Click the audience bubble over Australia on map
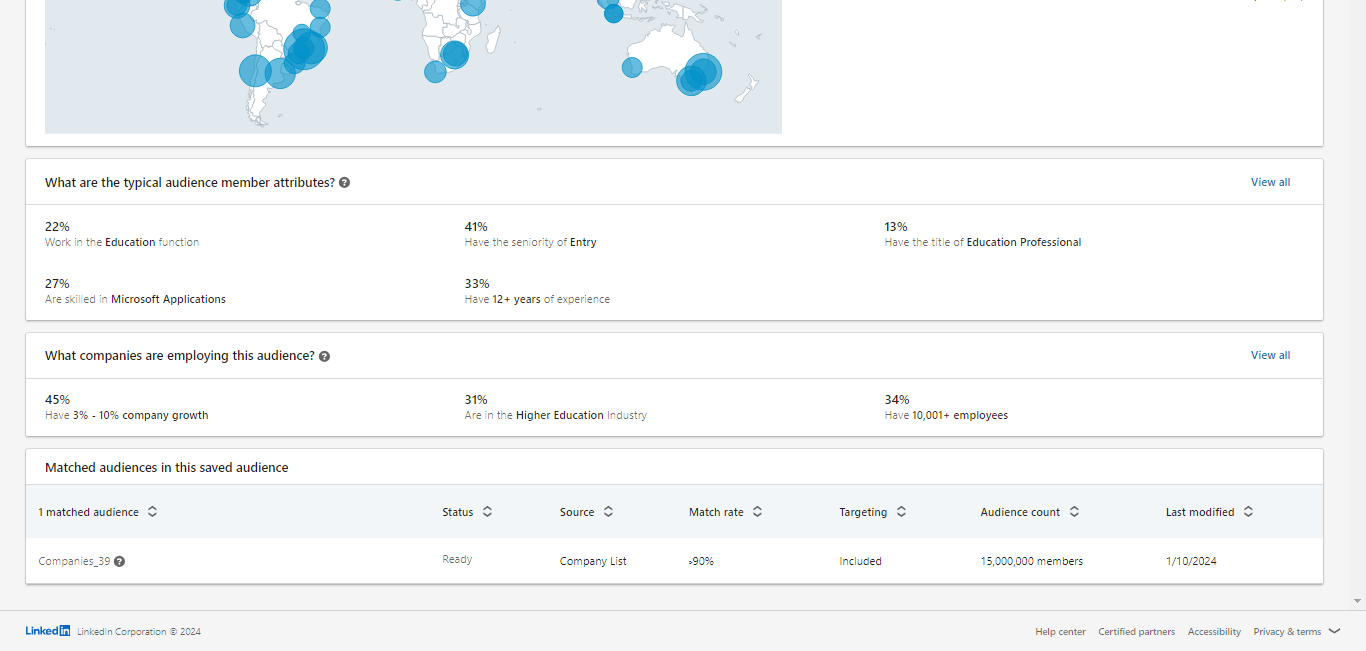Viewport: 1366px width, 651px height. point(700,74)
